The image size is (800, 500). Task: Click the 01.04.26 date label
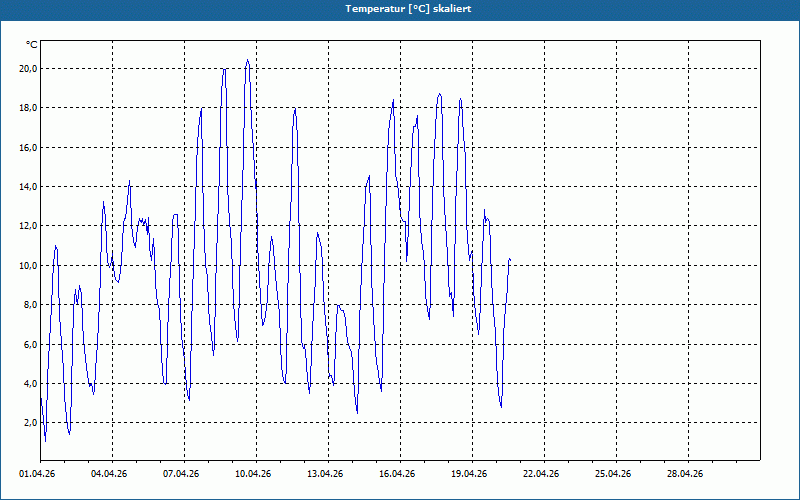click(x=38, y=474)
